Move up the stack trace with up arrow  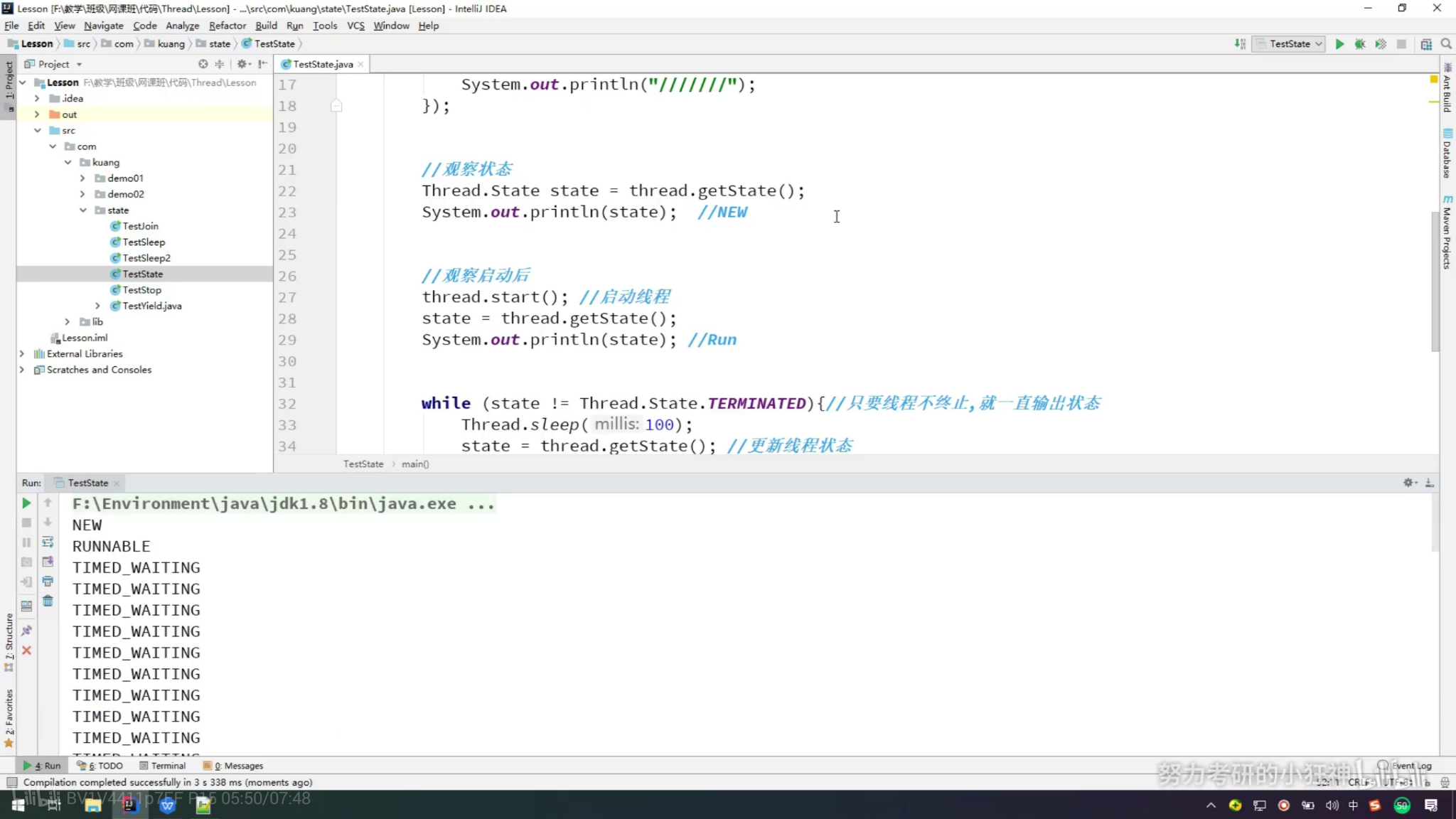[48, 503]
